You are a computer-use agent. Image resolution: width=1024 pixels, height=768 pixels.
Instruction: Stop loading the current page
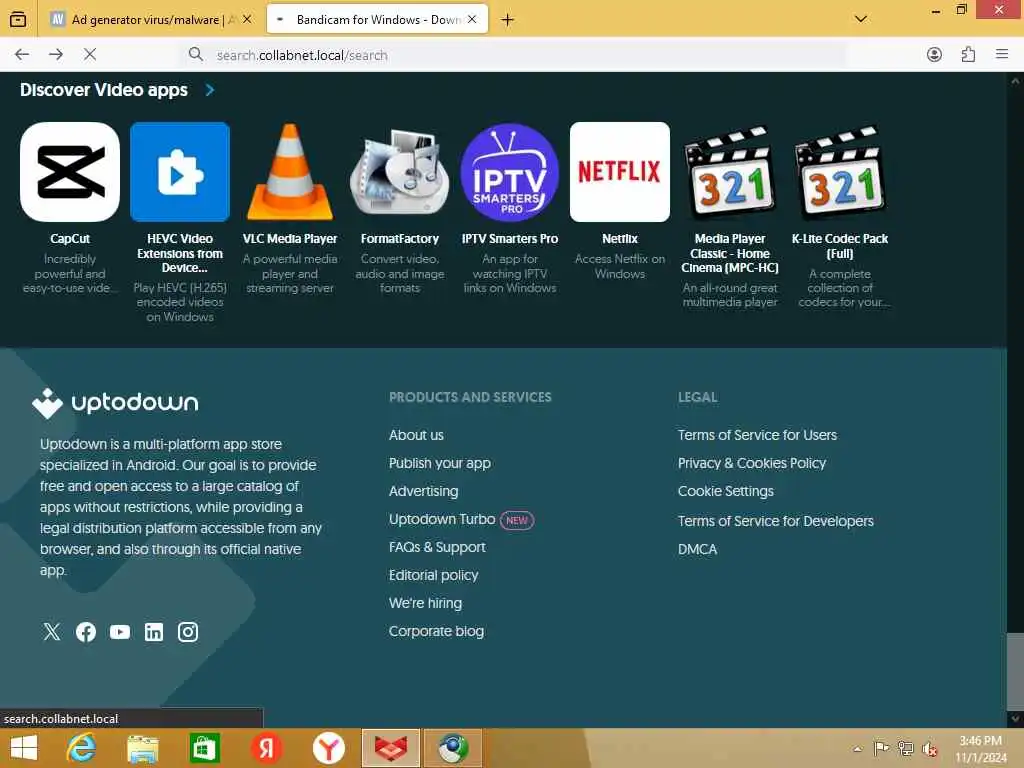[x=90, y=55]
